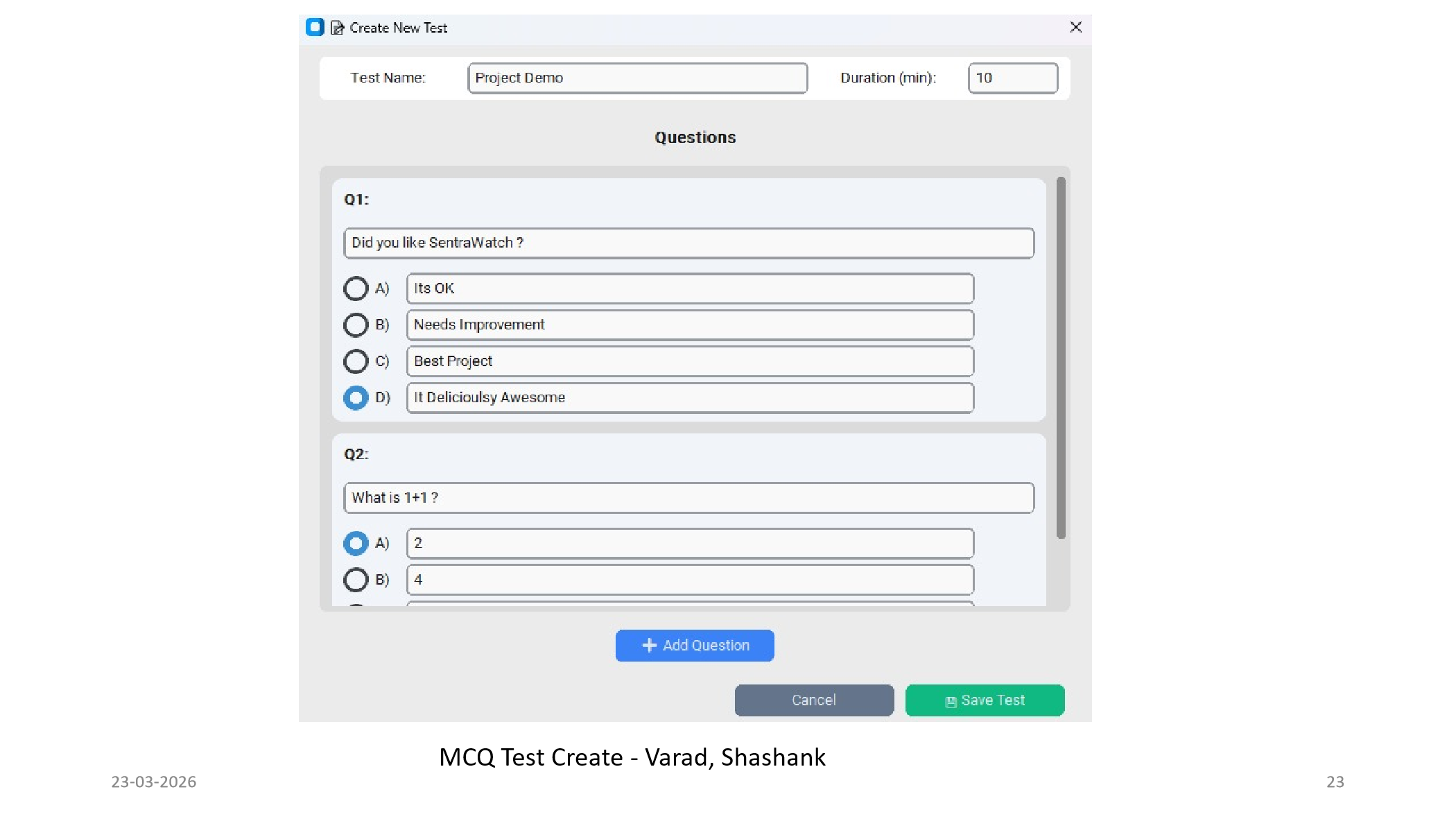The height and width of the screenshot is (819, 1456).
Task: Click the Cancel button
Action: coord(814,700)
